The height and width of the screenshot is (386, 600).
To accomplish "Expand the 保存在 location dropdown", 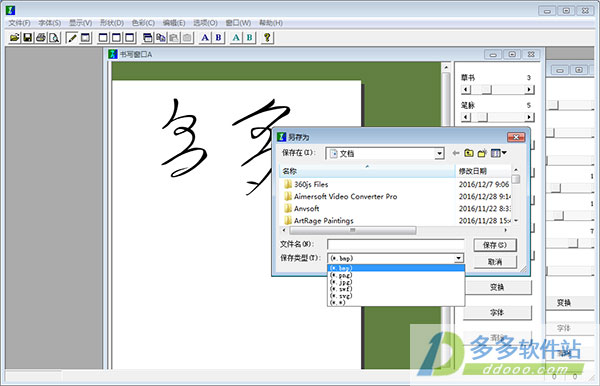I will (x=439, y=153).
